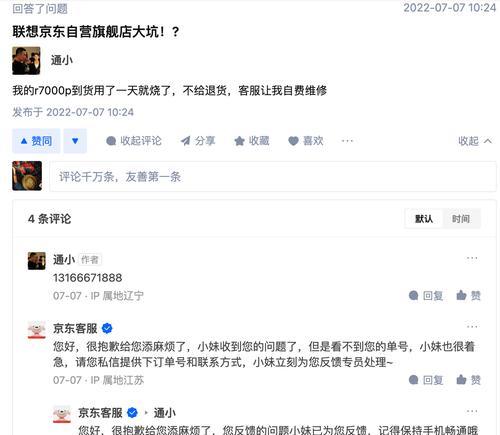Viewport: 500px width, 435px height.
Task: Open options menu on first 京东客服 comment
Action: (x=472, y=326)
